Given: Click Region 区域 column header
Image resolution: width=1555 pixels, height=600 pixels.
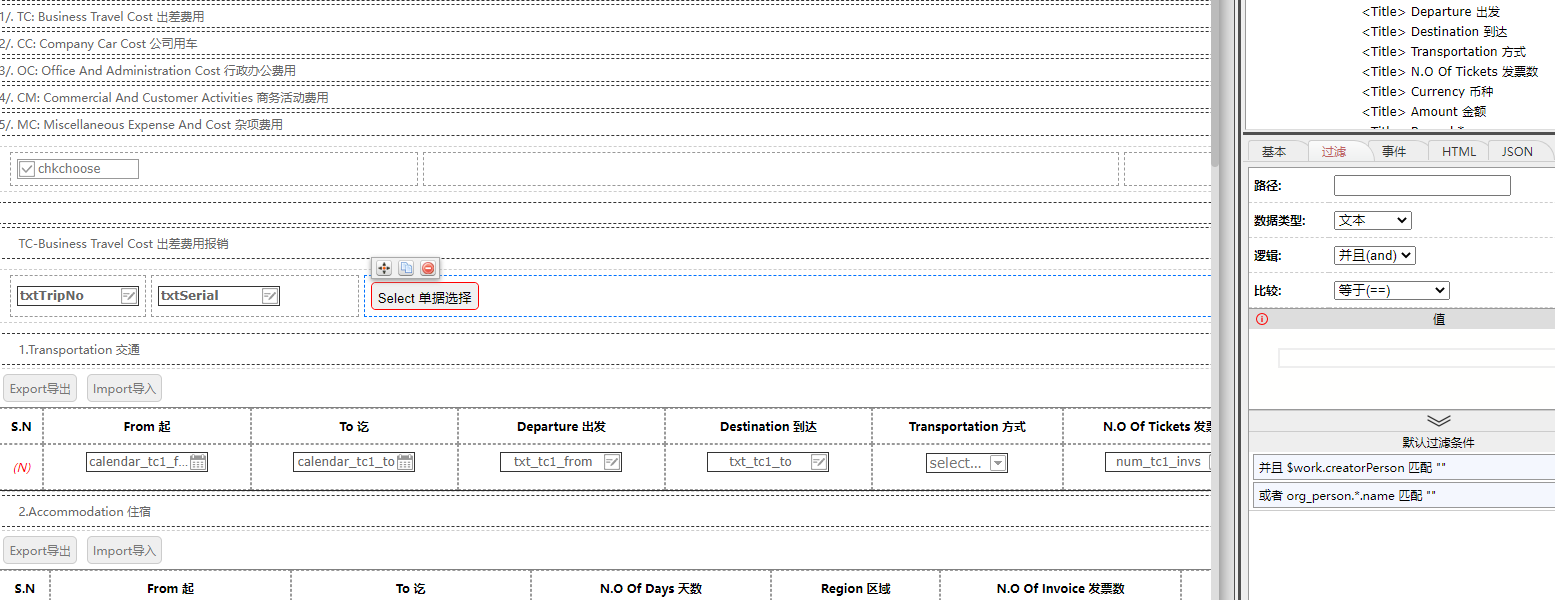Looking at the screenshot, I should [x=855, y=589].
